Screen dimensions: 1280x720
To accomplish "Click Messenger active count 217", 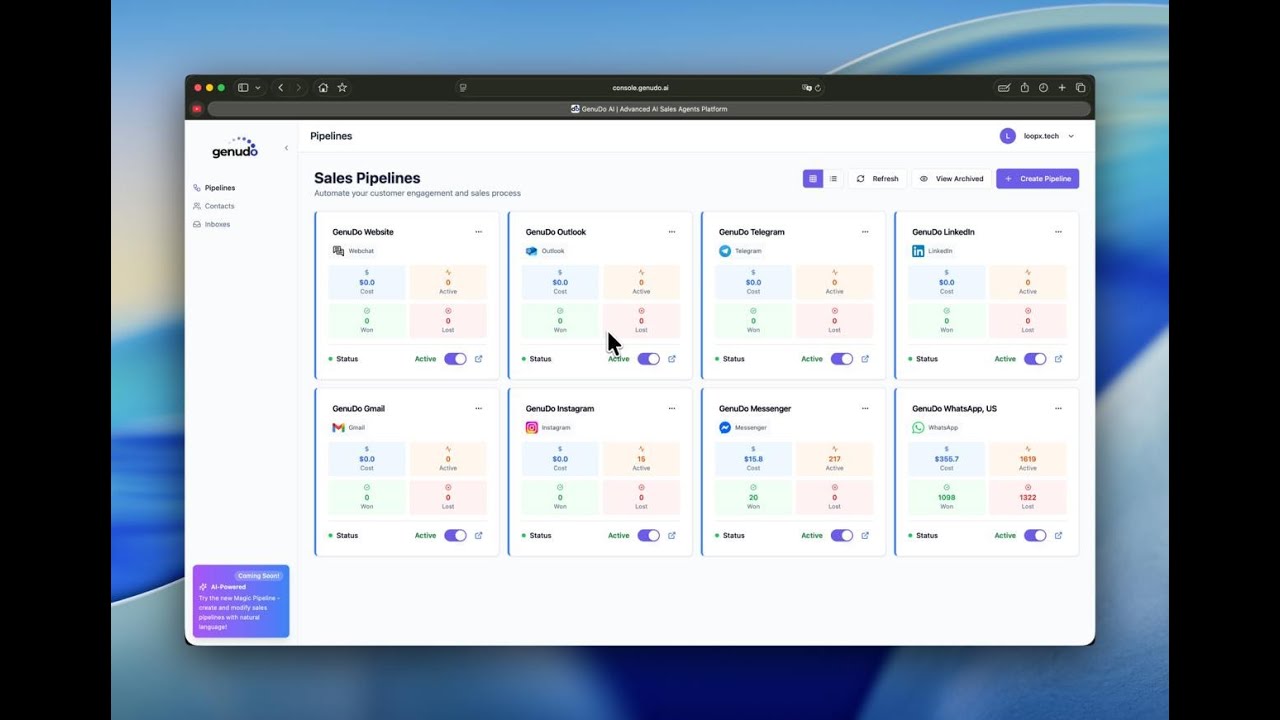I will pyautogui.click(x=834, y=459).
